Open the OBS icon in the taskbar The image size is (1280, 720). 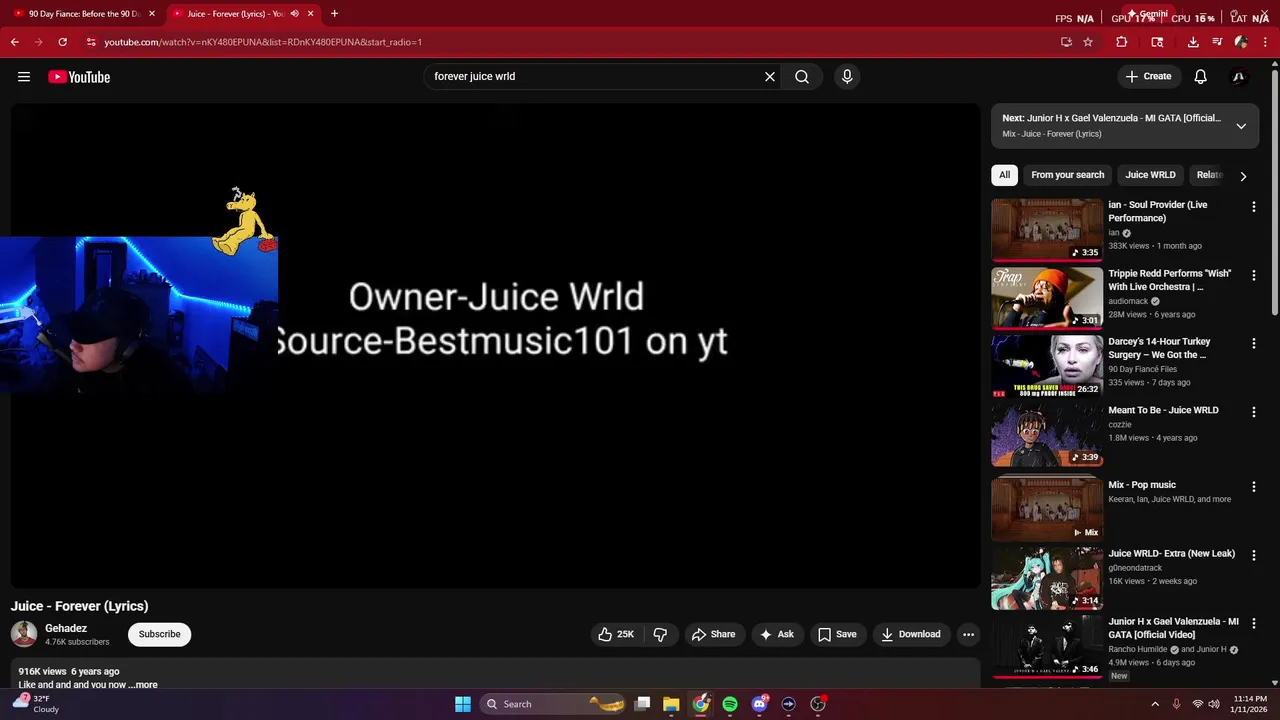[x=818, y=704]
